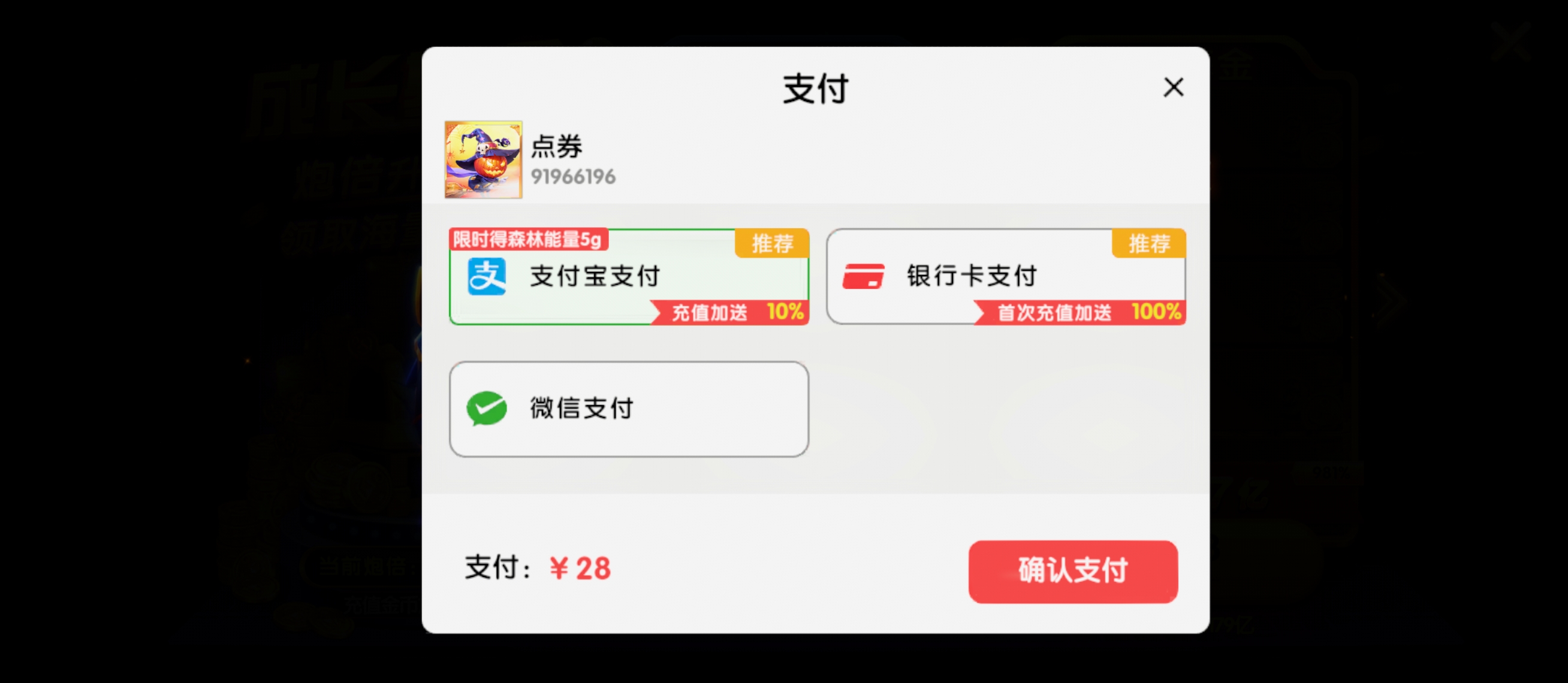
Task: Click the 首次充值加送 100% bonus ribbon
Action: (1080, 312)
